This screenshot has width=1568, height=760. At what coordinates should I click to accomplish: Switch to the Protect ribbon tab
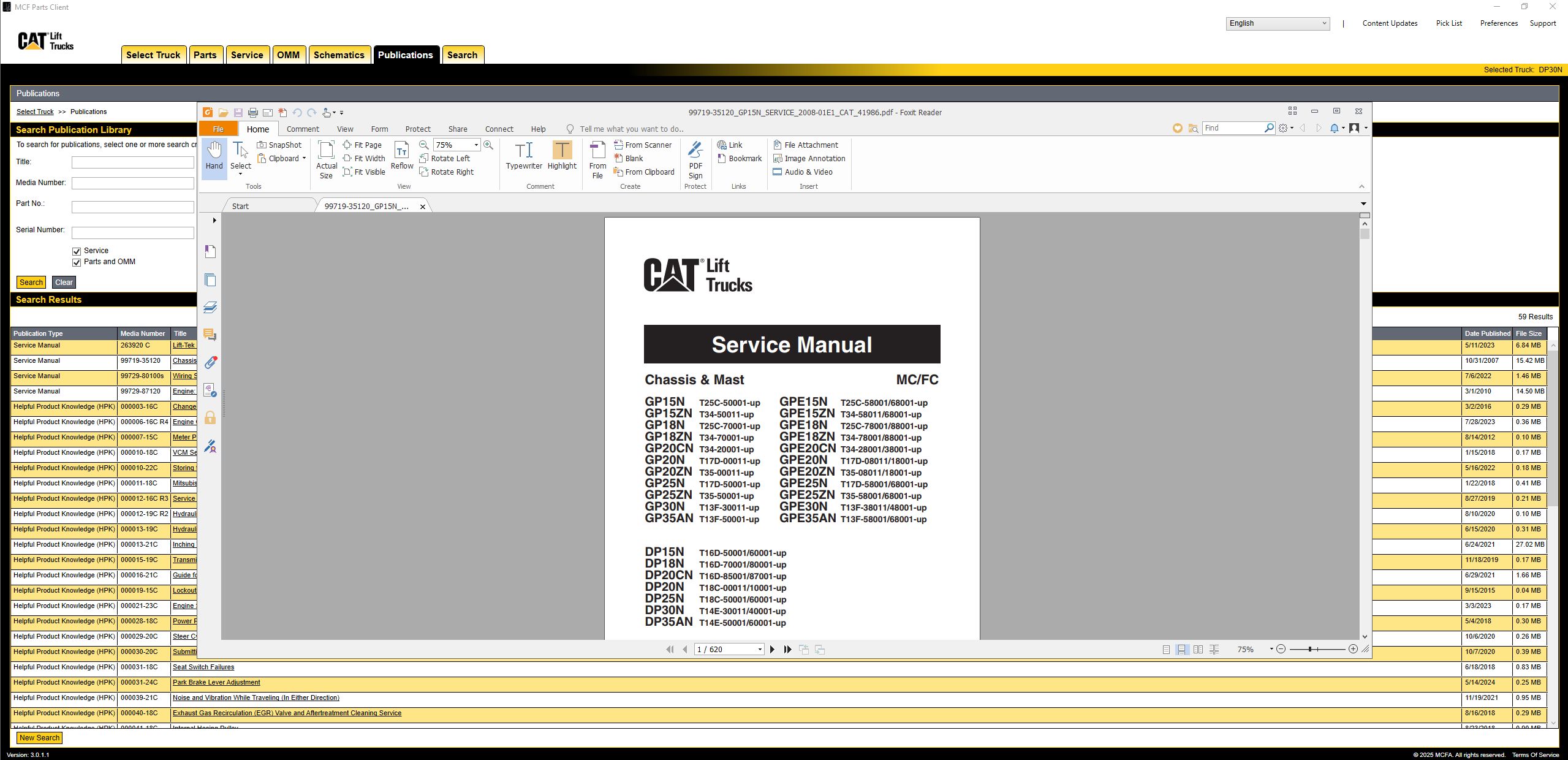click(418, 129)
